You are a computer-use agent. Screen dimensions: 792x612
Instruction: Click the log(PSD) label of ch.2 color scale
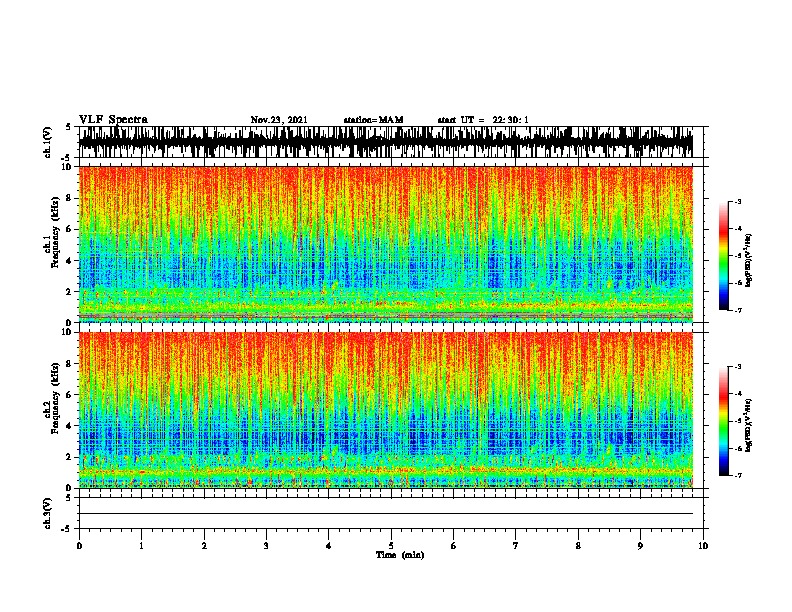tap(749, 425)
